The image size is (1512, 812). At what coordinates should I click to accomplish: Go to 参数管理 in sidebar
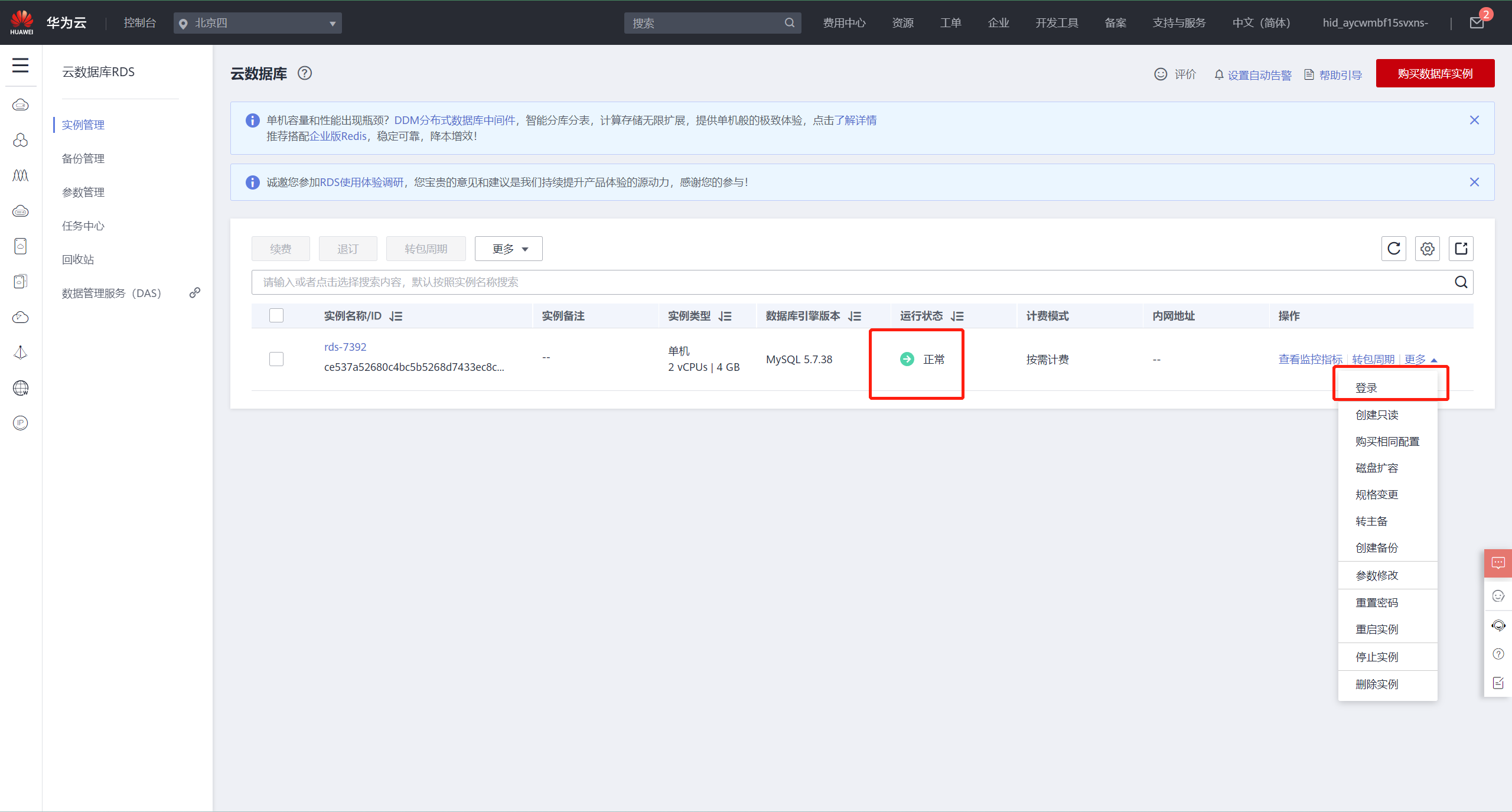click(x=83, y=192)
